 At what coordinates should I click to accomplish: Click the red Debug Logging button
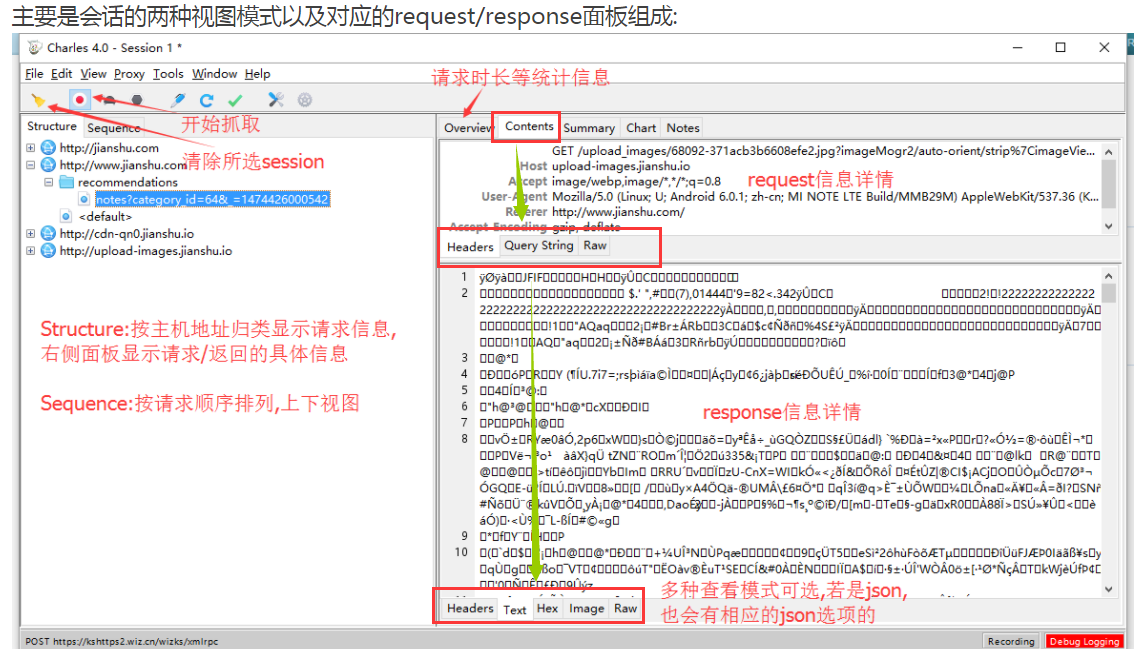coord(1085,641)
